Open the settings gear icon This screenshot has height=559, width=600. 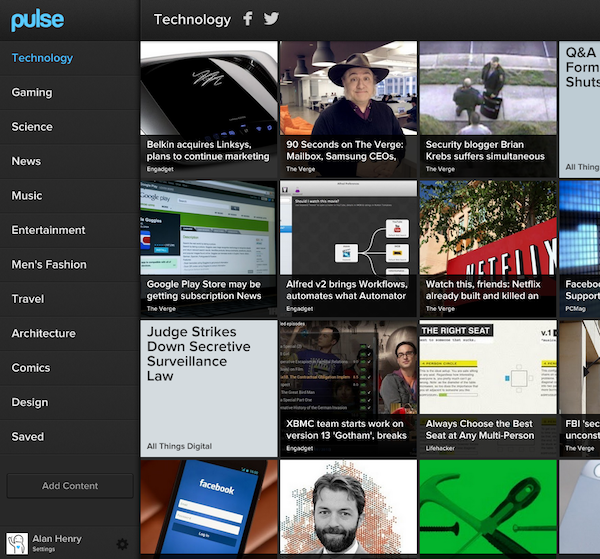pos(122,544)
